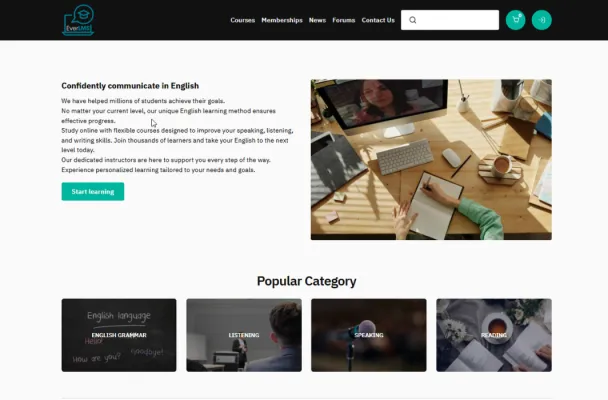This screenshot has width=608, height=400.
Task: Select the Speaking category card
Action: (369, 335)
